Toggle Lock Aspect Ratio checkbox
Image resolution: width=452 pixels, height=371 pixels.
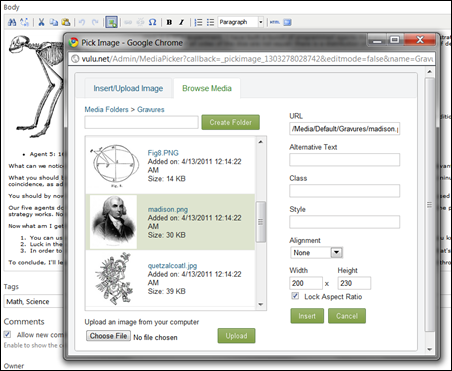(x=295, y=296)
